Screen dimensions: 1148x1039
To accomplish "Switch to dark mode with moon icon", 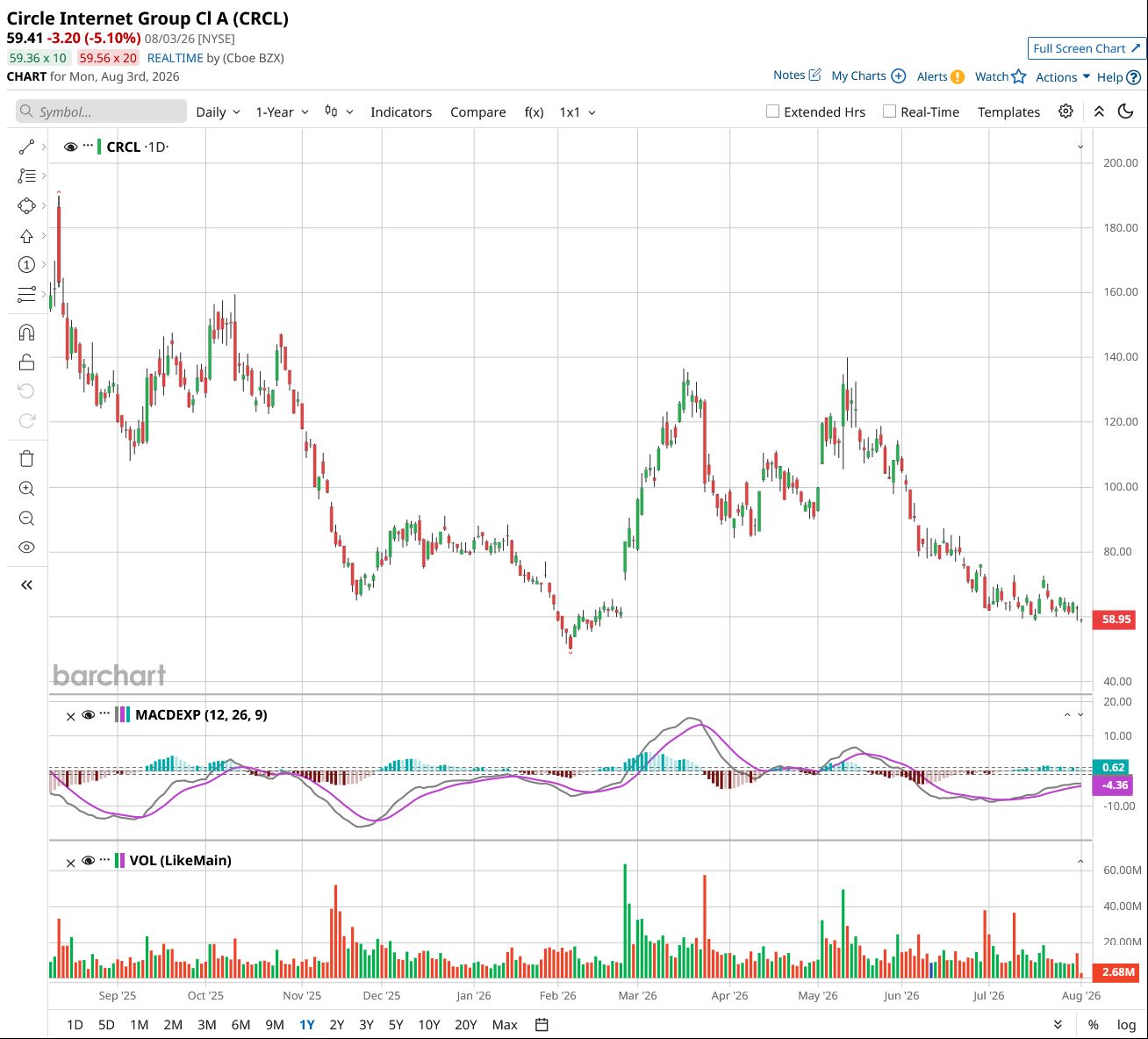I will pos(1125,111).
